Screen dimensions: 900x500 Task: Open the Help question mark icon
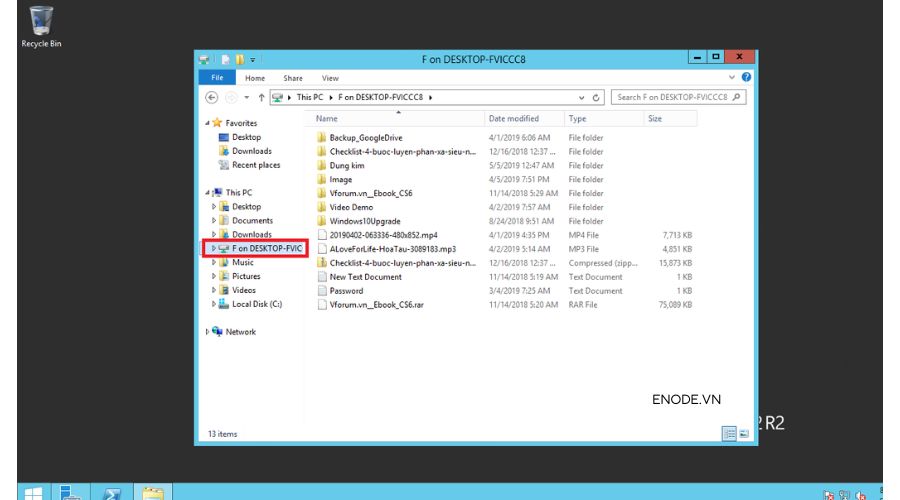(x=746, y=77)
